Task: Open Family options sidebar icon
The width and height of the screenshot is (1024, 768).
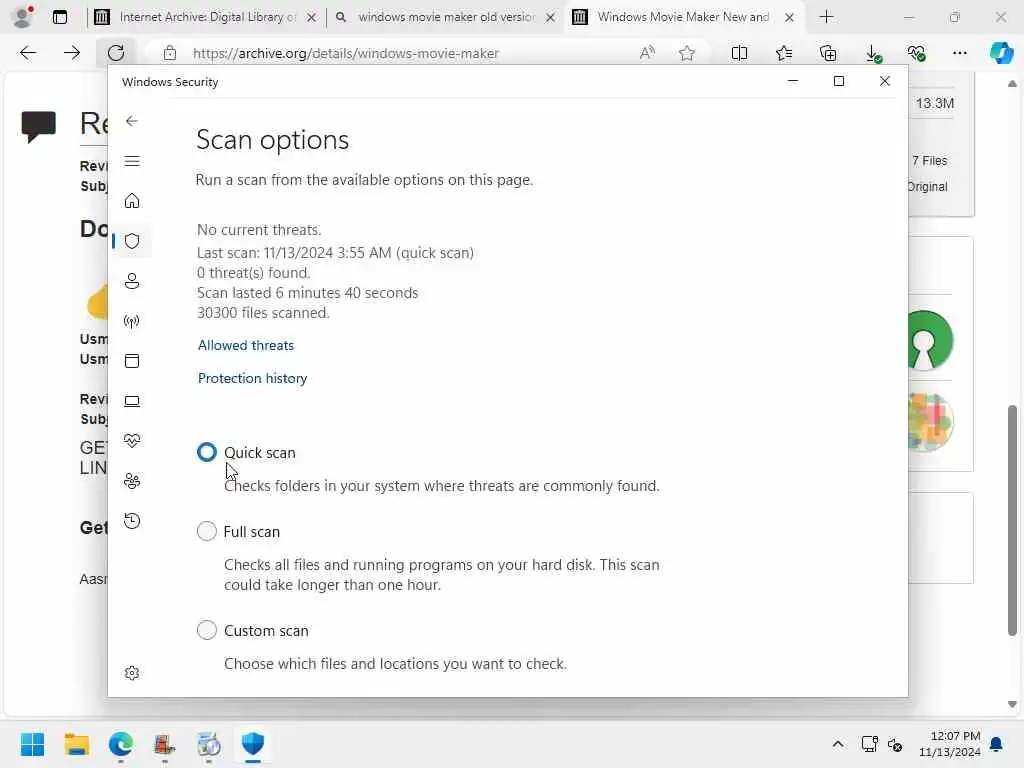Action: tap(132, 481)
